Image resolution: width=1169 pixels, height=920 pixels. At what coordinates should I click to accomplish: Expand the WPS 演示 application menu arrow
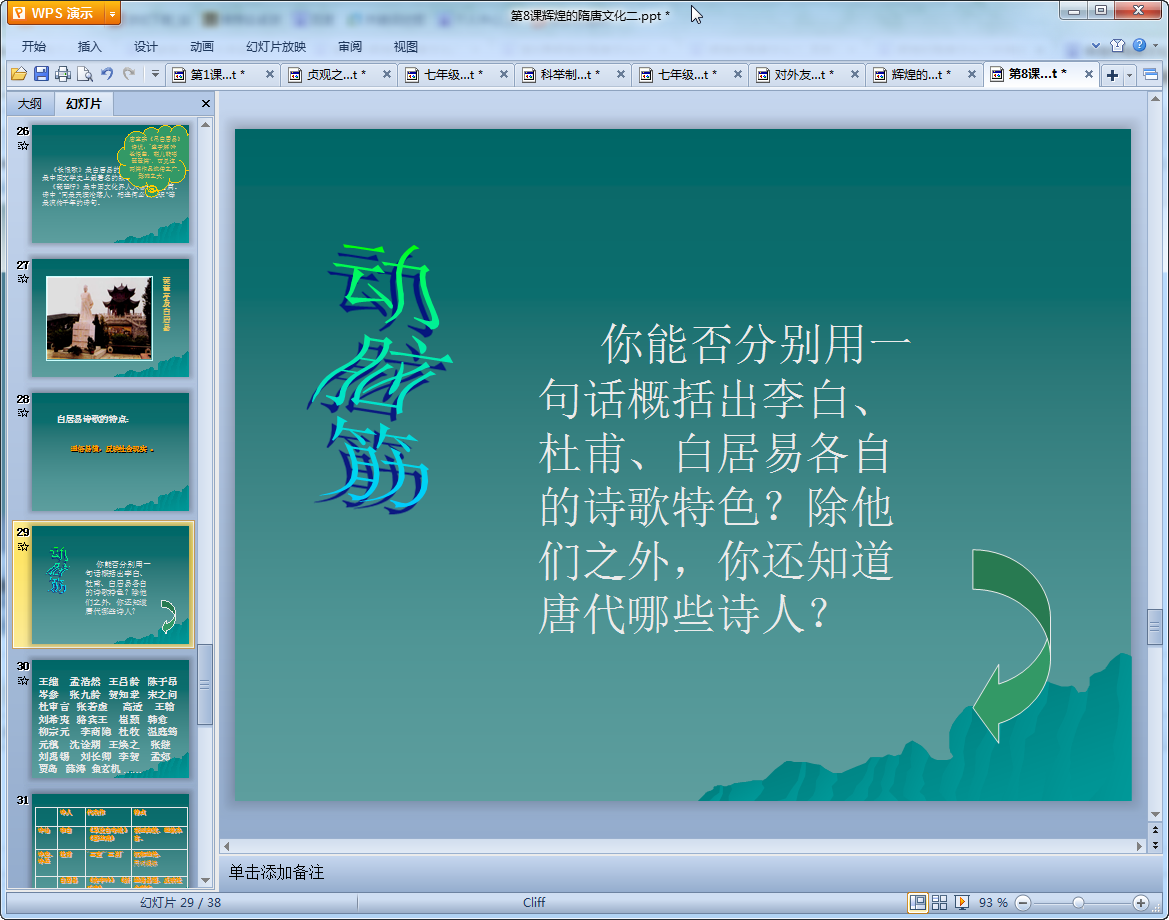click(x=112, y=13)
